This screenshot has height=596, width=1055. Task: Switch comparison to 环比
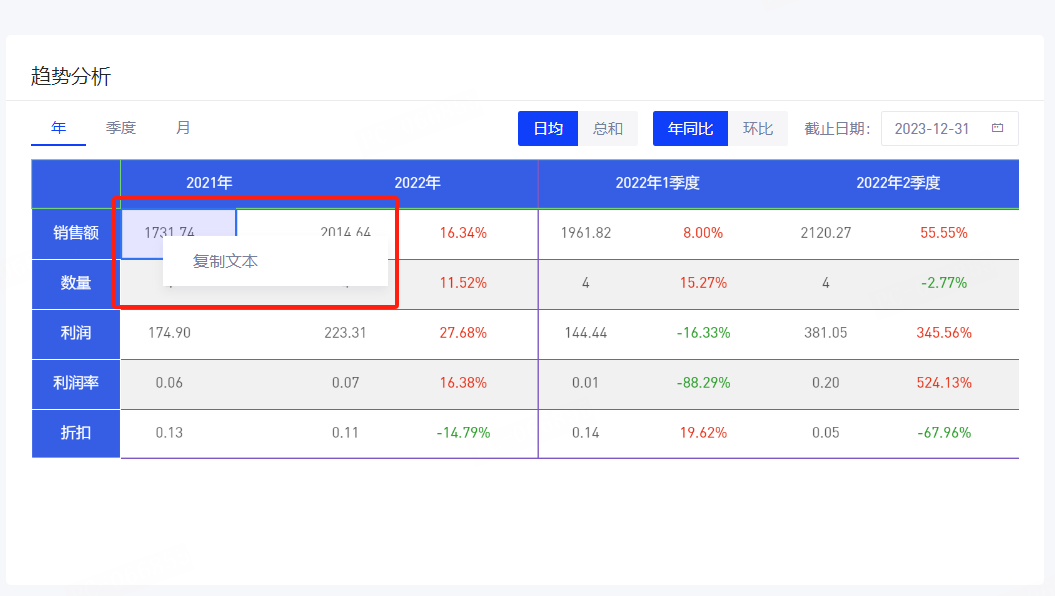pyautogui.click(x=758, y=129)
